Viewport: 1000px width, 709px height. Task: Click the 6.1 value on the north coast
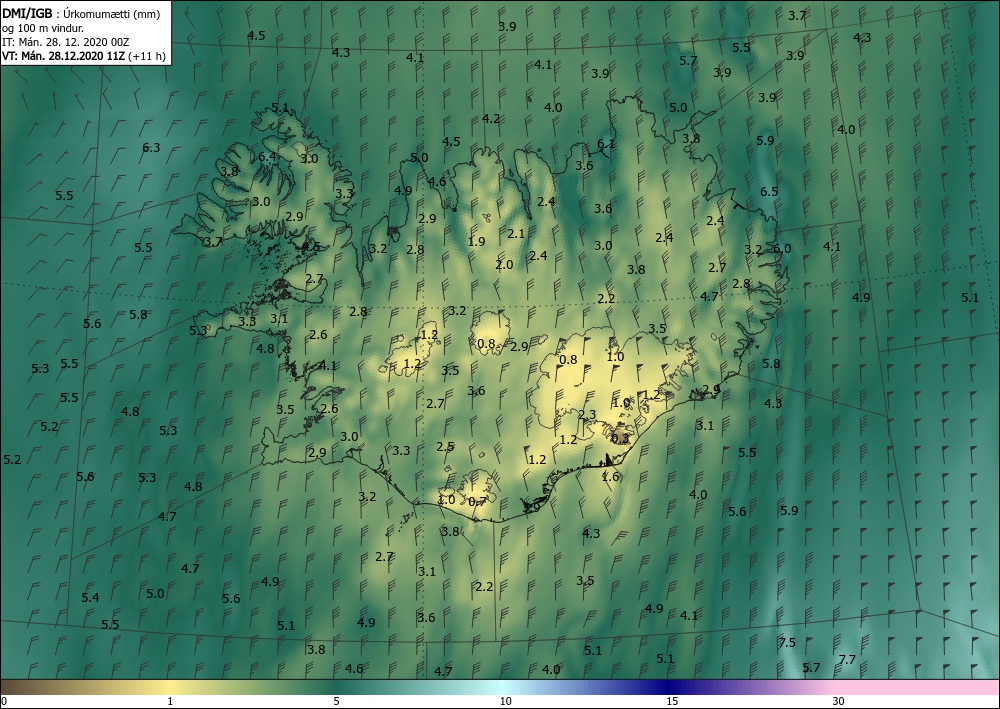[606, 144]
